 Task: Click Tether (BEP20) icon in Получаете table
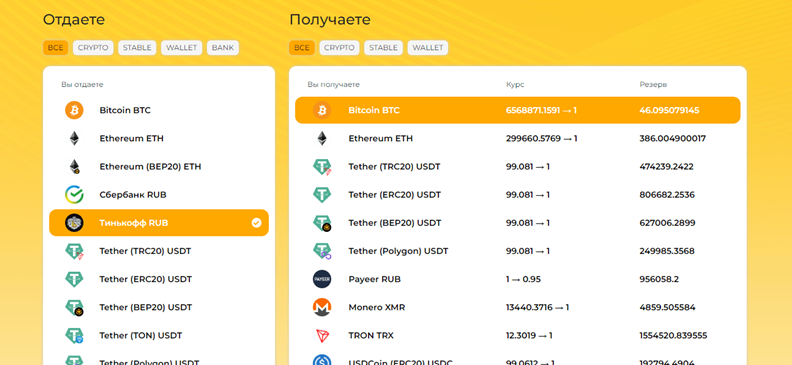coord(322,223)
